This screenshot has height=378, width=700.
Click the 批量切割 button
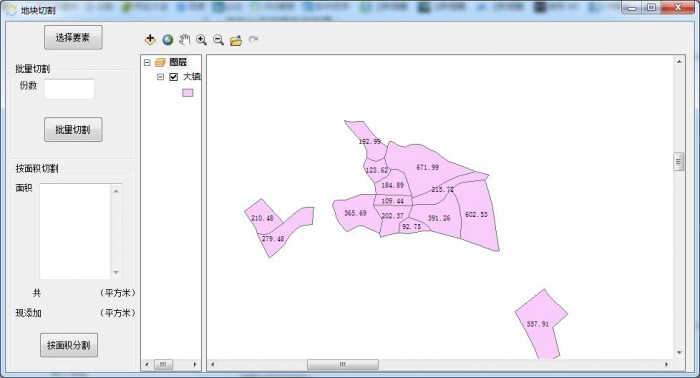[x=73, y=129]
